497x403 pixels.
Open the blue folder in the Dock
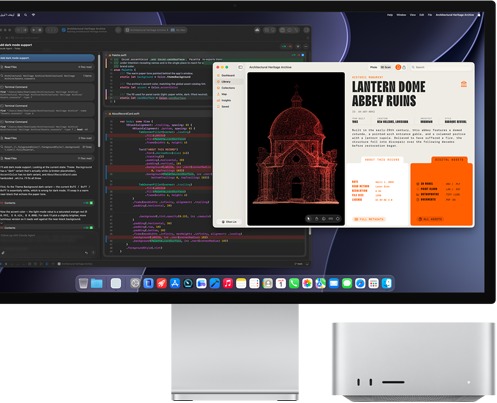click(97, 284)
